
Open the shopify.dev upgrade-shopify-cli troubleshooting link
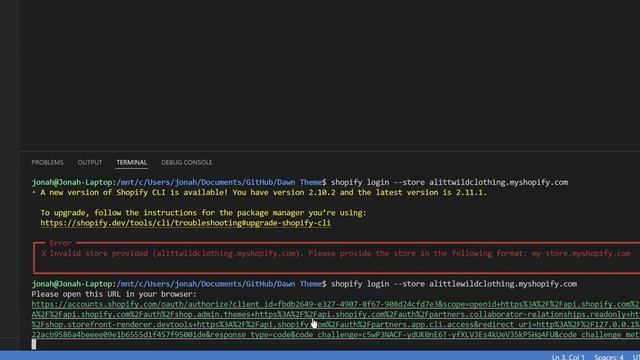(x=186, y=223)
